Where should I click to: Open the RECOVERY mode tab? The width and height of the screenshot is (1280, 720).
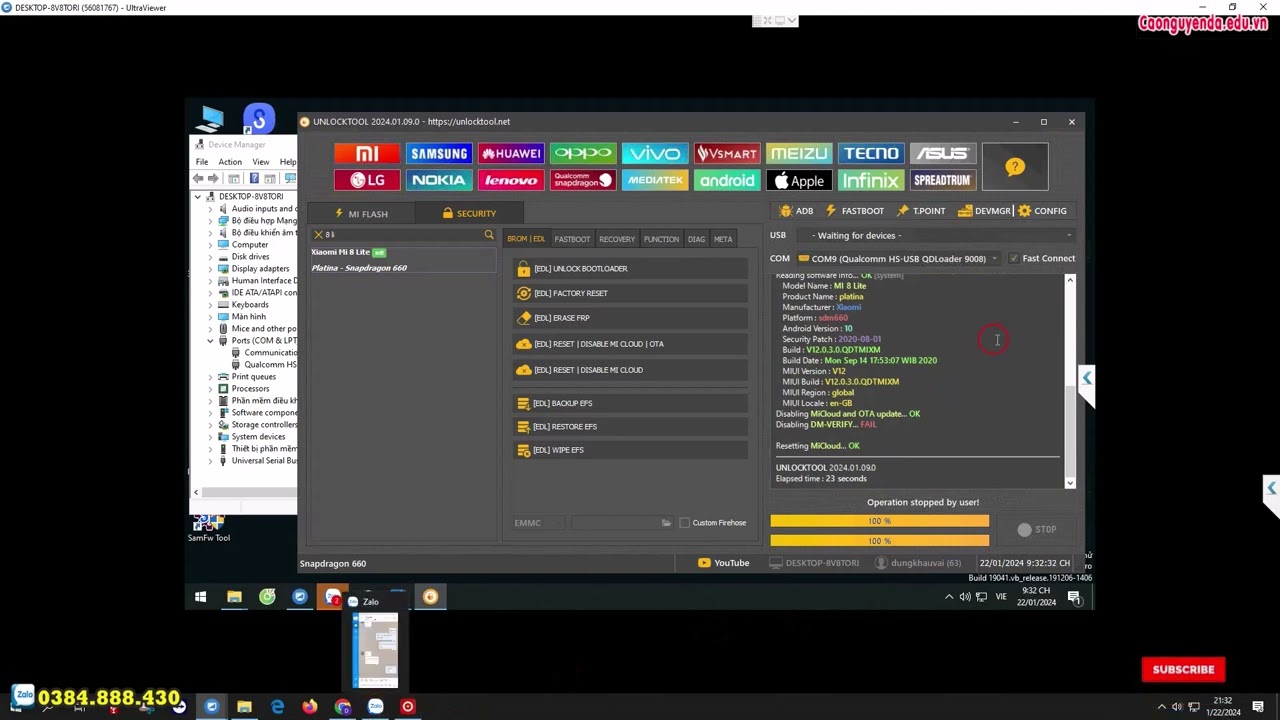click(617, 239)
